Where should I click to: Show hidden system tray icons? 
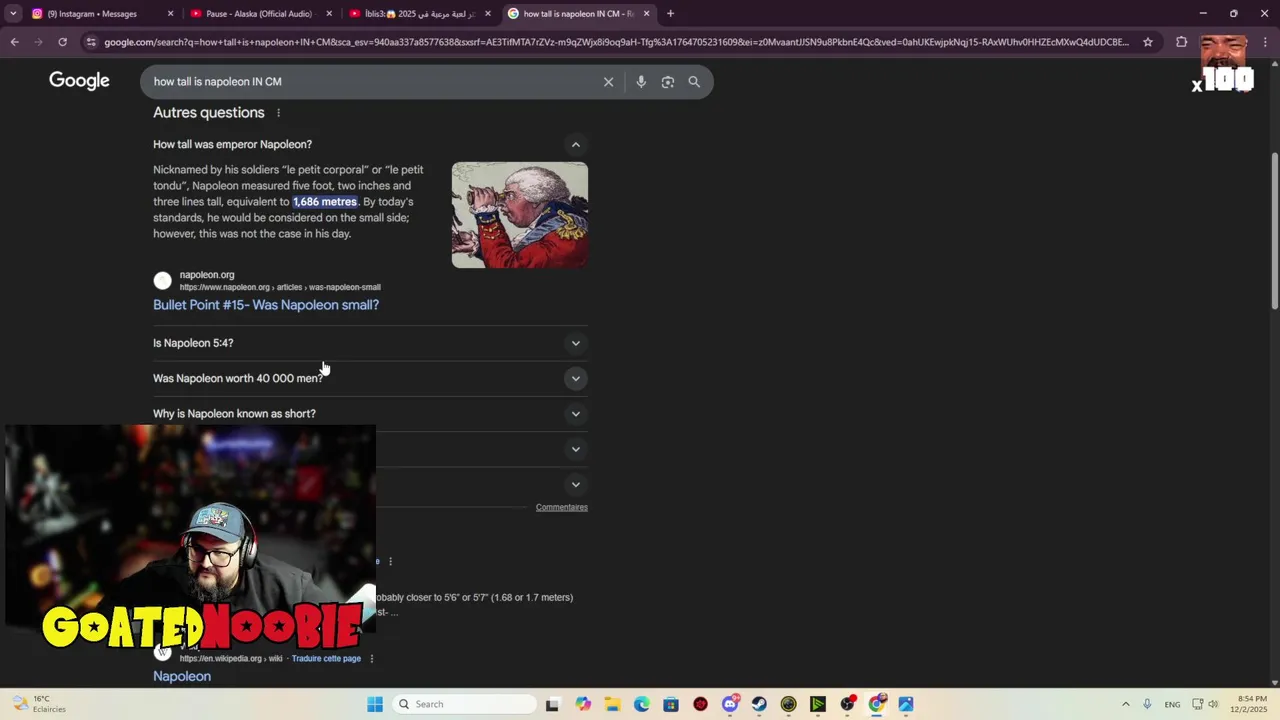click(1125, 704)
